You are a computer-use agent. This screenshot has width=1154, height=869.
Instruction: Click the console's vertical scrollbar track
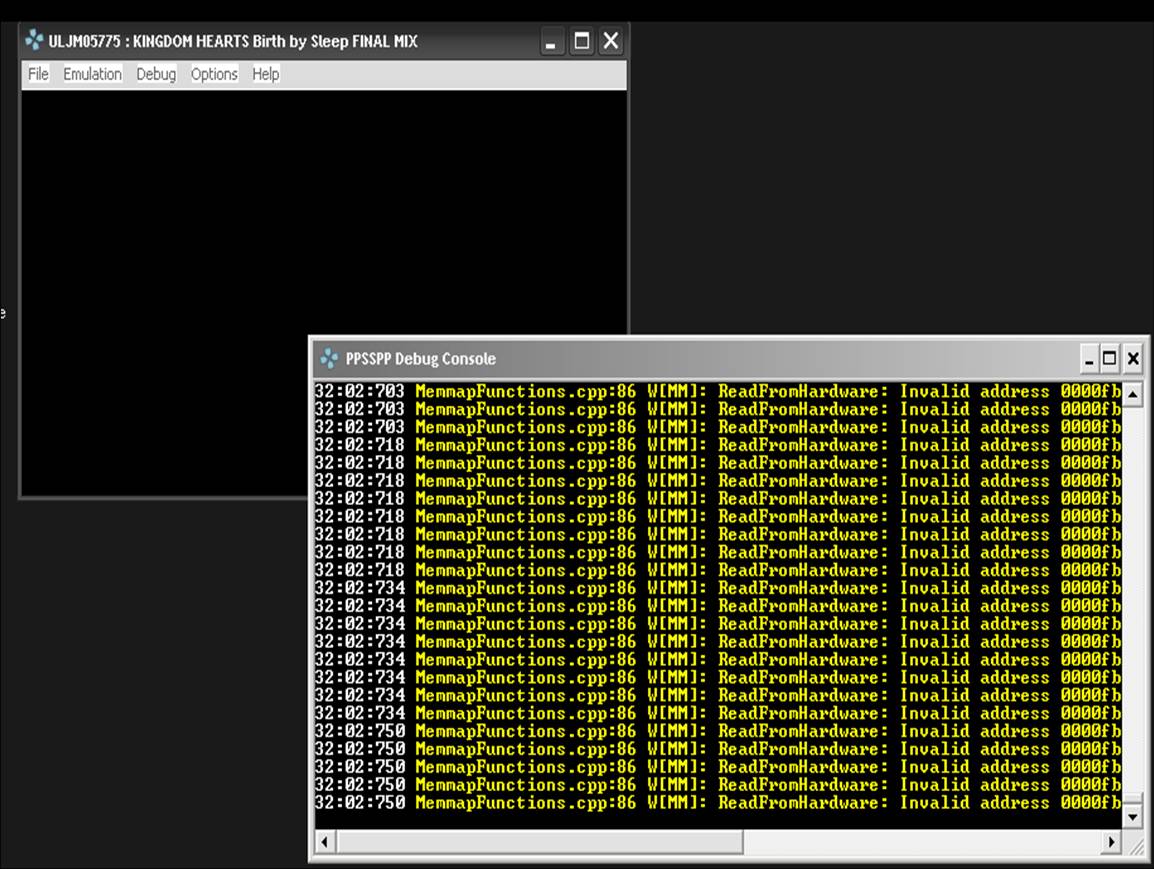pyautogui.click(x=1133, y=600)
